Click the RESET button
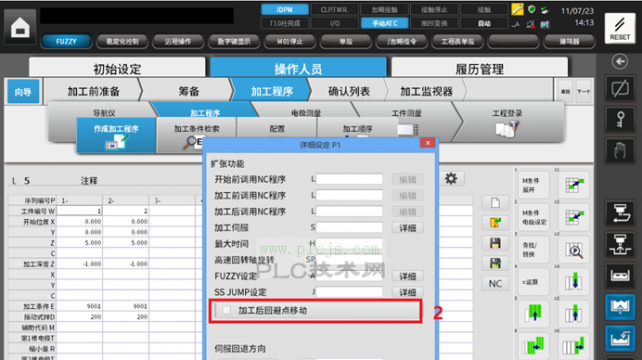The image size is (642, 360). pyautogui.click(x=620, y=28)
